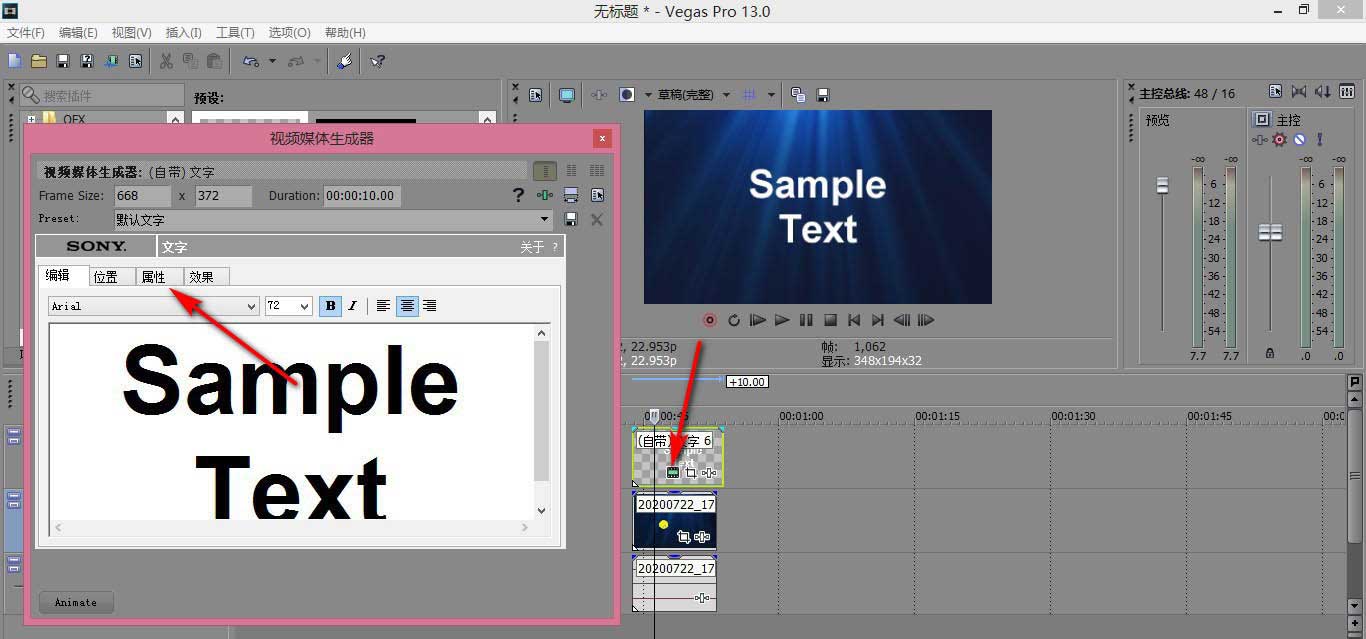Open the overlays grid dropdown arrow

click(771, 95)
